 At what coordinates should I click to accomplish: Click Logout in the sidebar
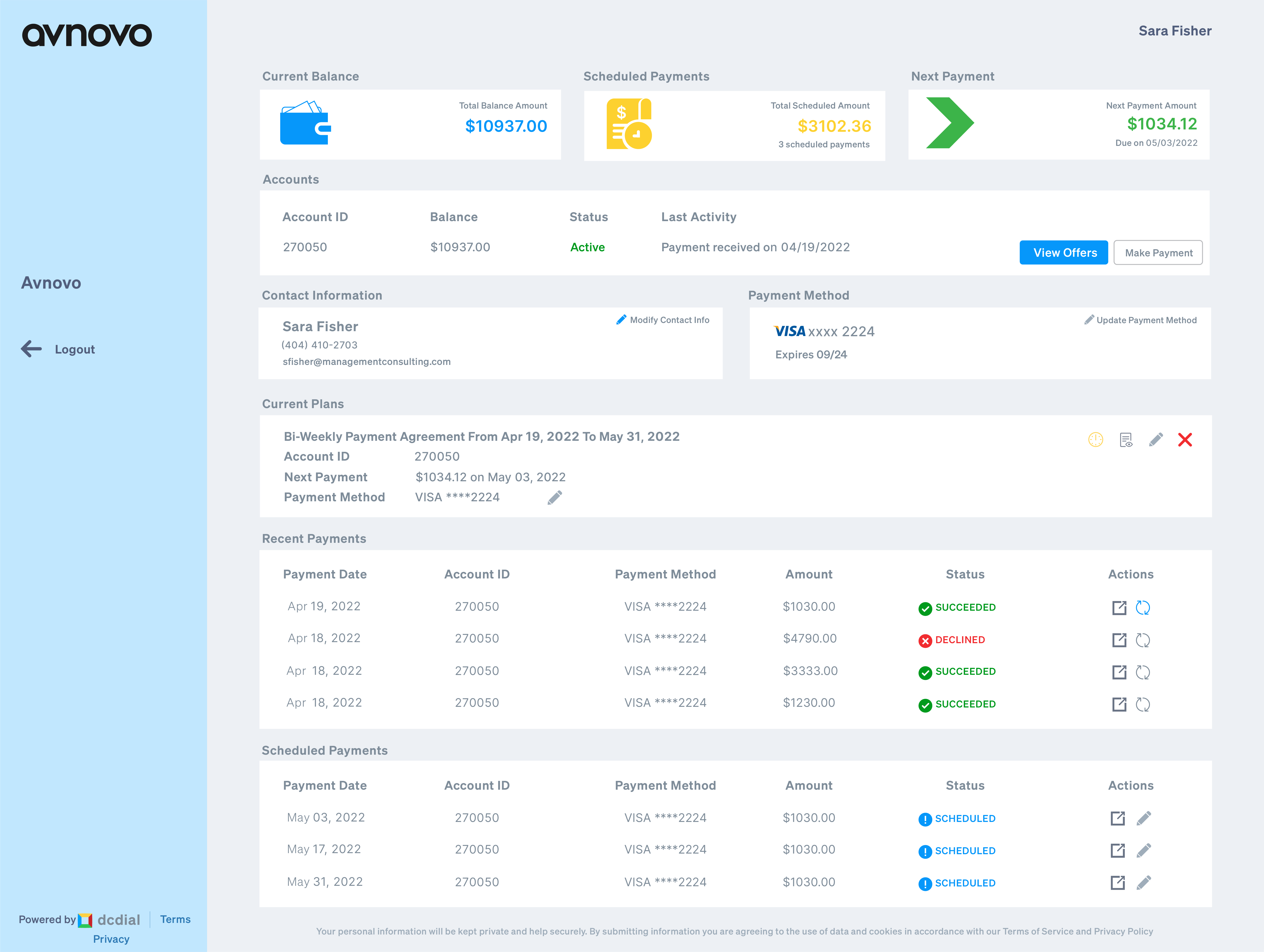74,349
